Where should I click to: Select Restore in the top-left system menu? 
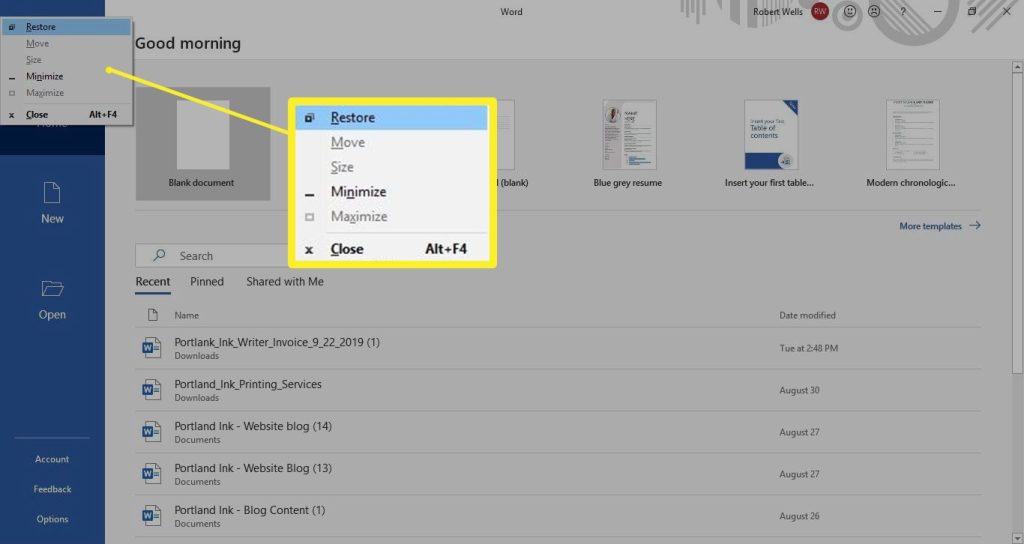pyautogui.click(x=41, y=27)
